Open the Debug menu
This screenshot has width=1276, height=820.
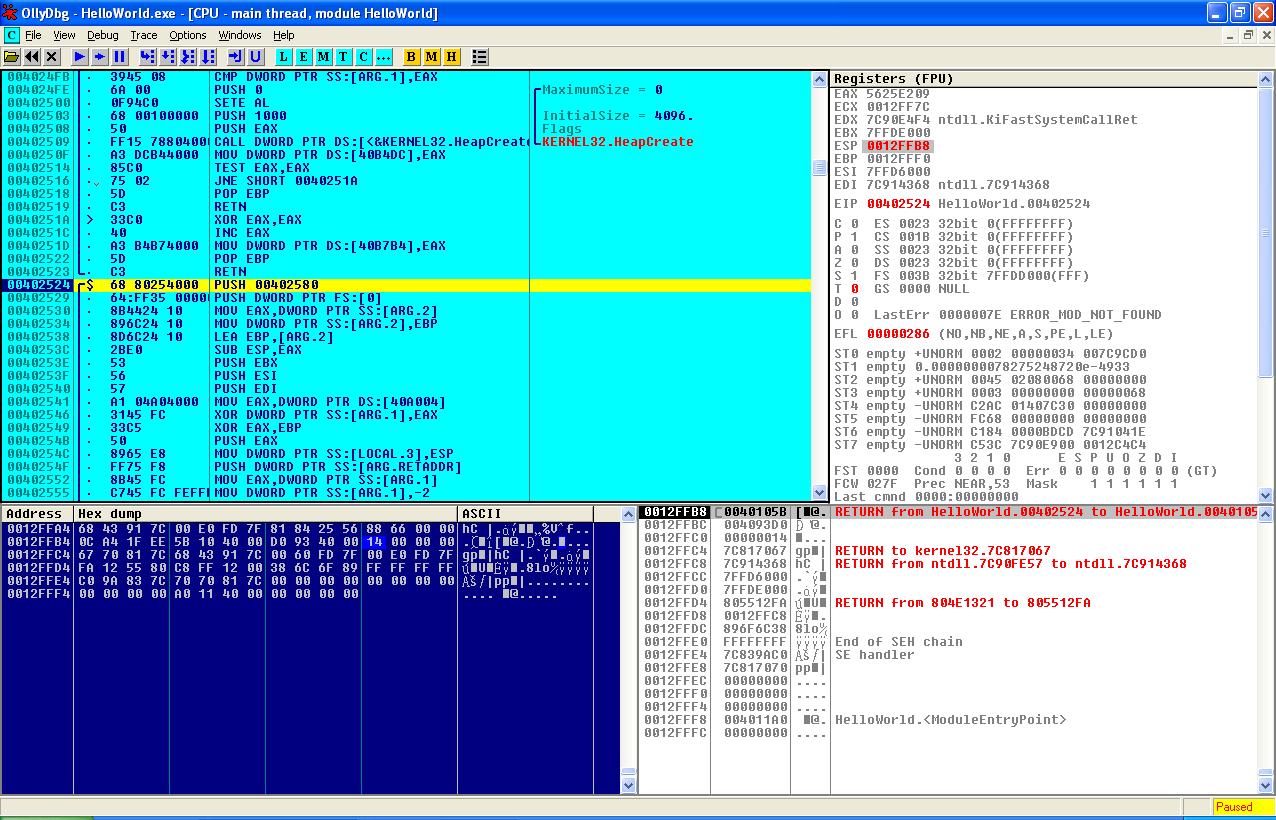point(102,35)
